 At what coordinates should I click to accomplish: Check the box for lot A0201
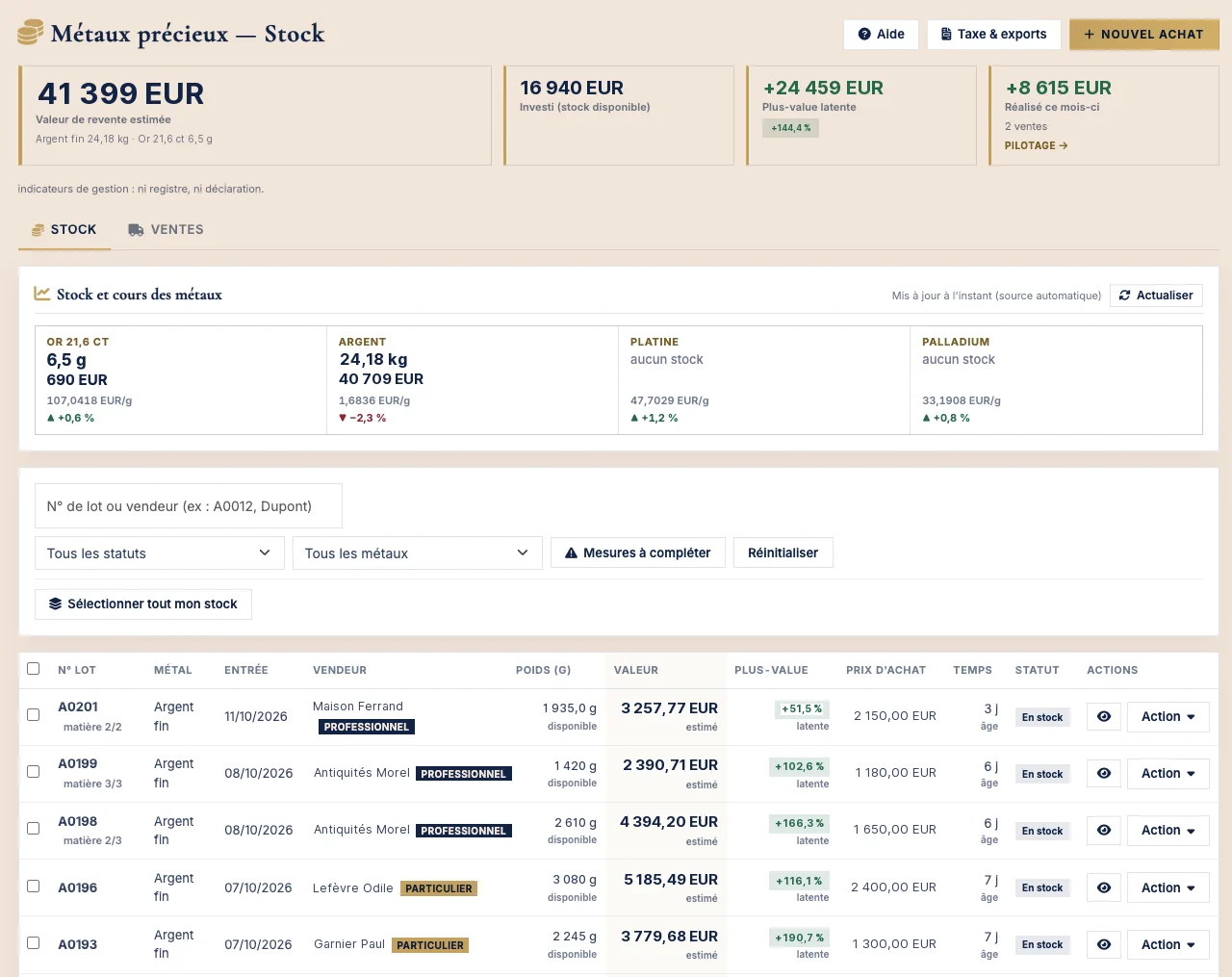[34, 714]
